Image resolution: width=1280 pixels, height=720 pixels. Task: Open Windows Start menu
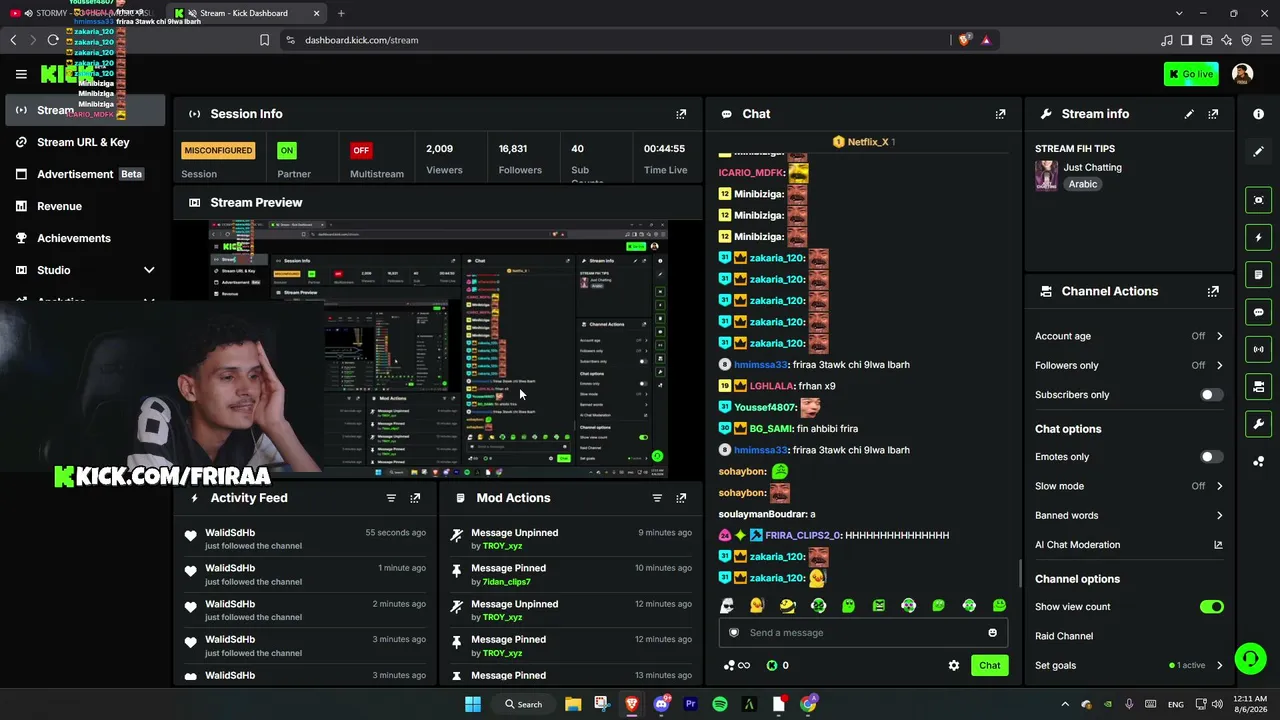pos(473,704)
